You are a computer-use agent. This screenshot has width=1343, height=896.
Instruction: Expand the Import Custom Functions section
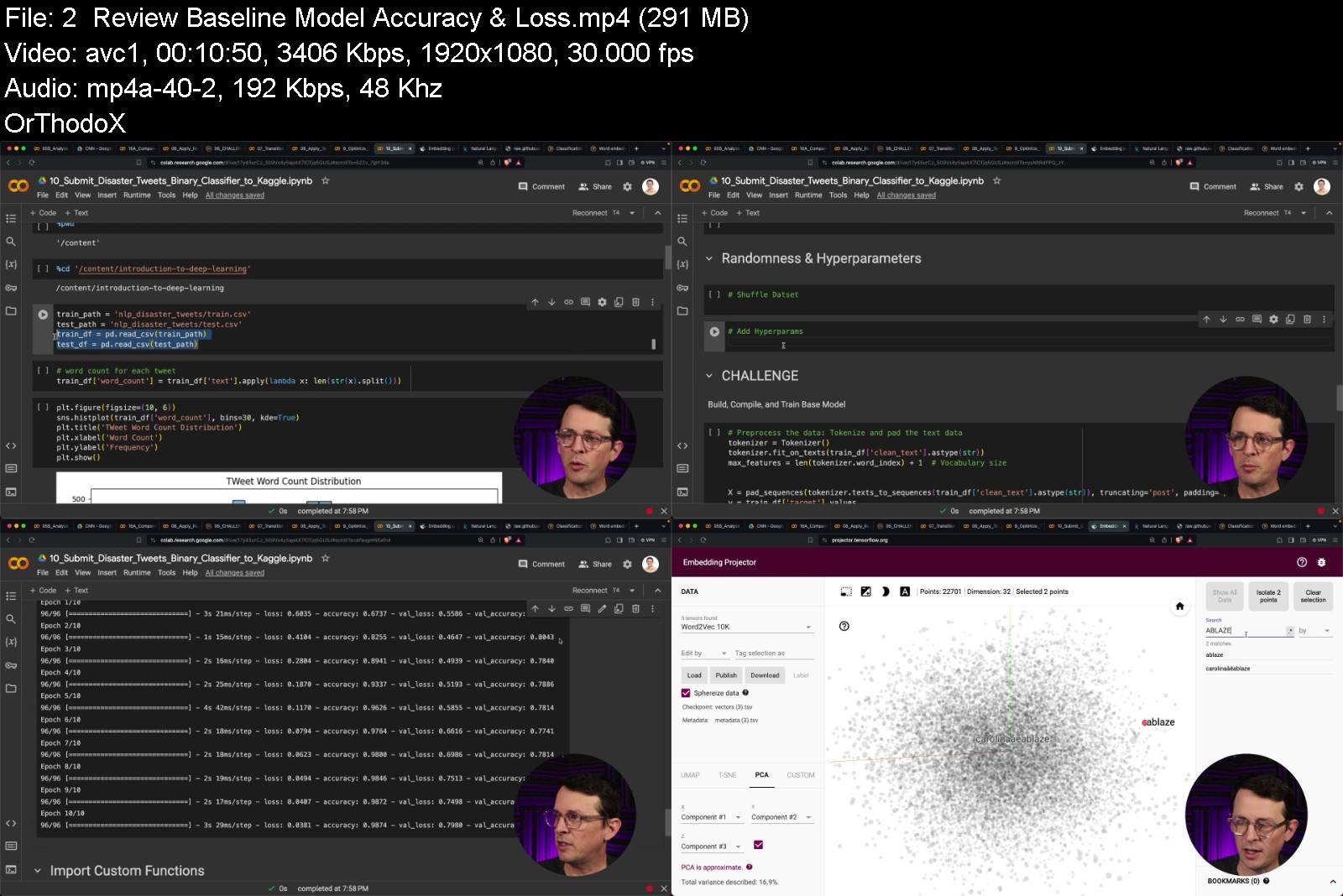pos(38,871)
